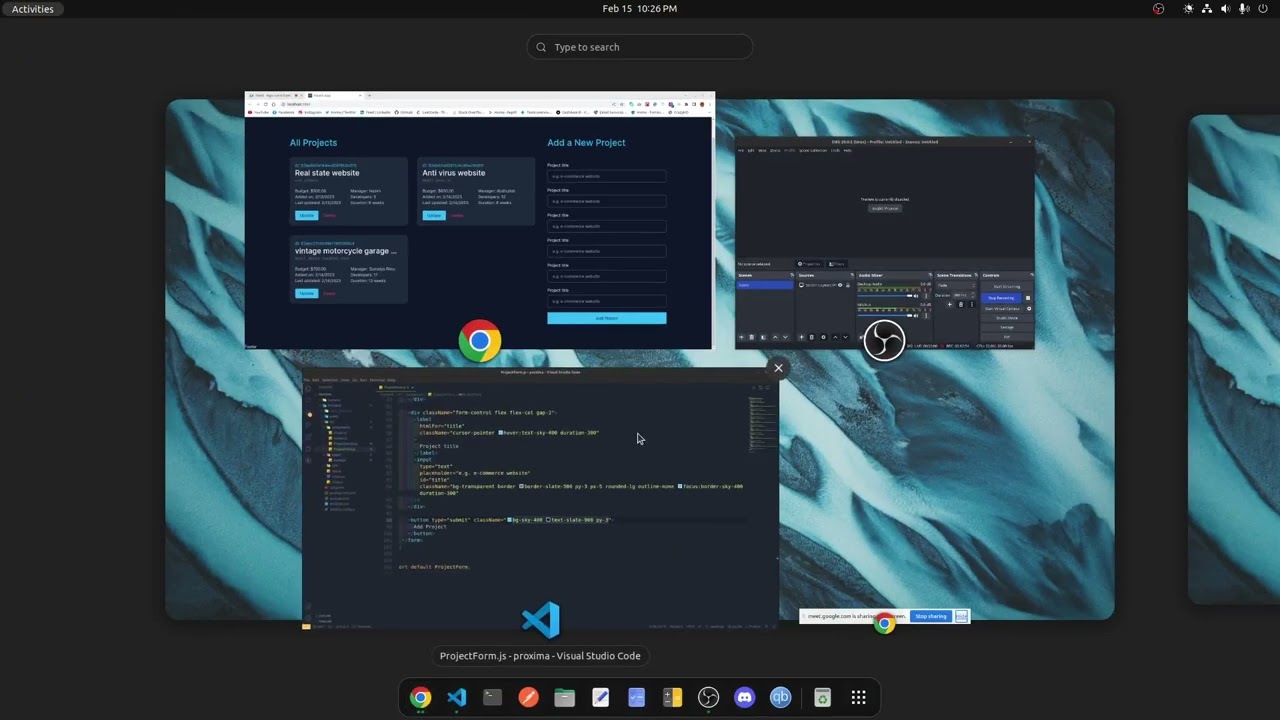Switch to the Chrome All Projects window
Image resolution: width=1280 pixels, height=720 pixels.
pyautogui.click(x=480, y=221)
